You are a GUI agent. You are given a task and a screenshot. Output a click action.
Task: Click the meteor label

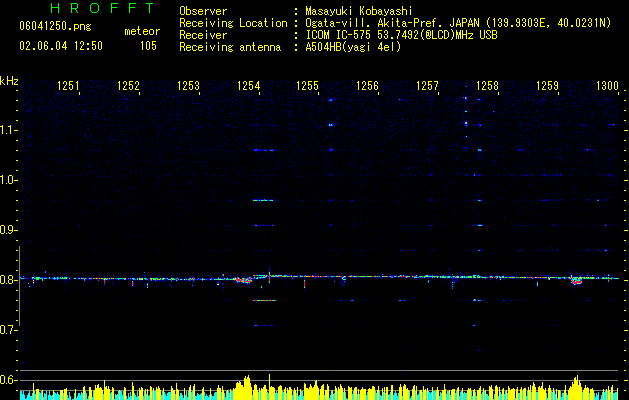[x=142, y=31]
